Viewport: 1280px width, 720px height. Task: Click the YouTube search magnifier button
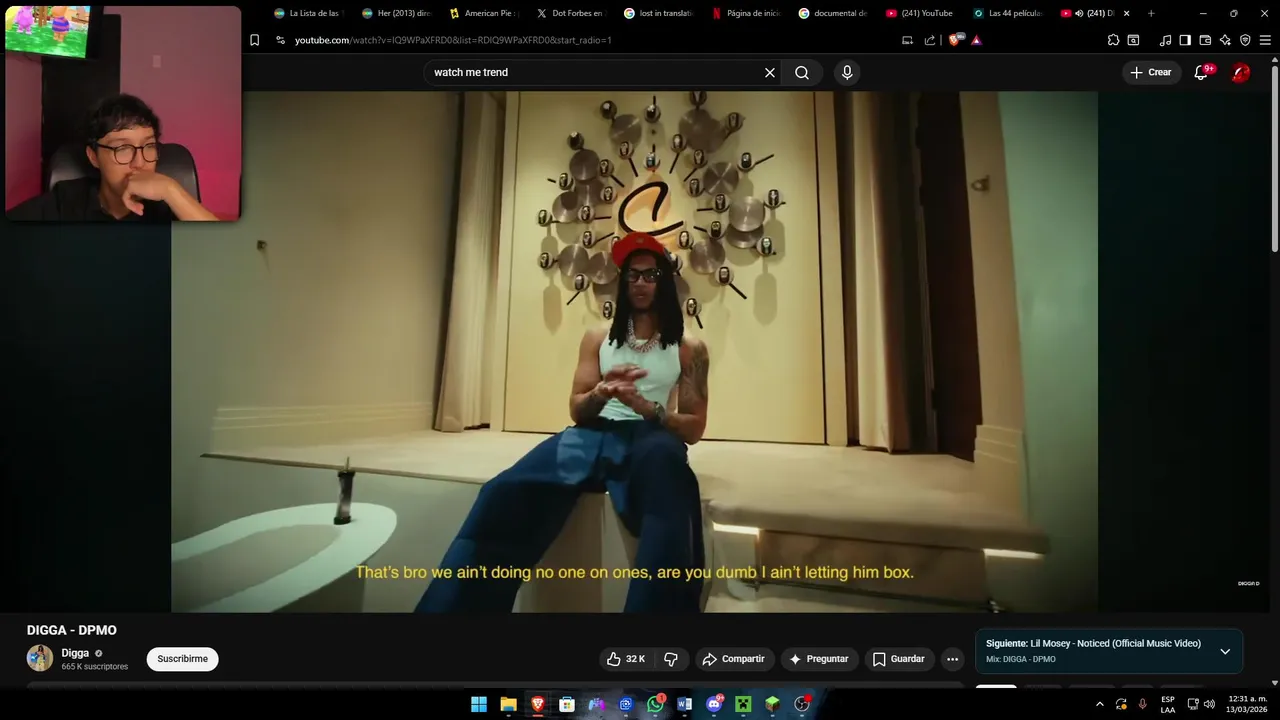click(802, 72)
